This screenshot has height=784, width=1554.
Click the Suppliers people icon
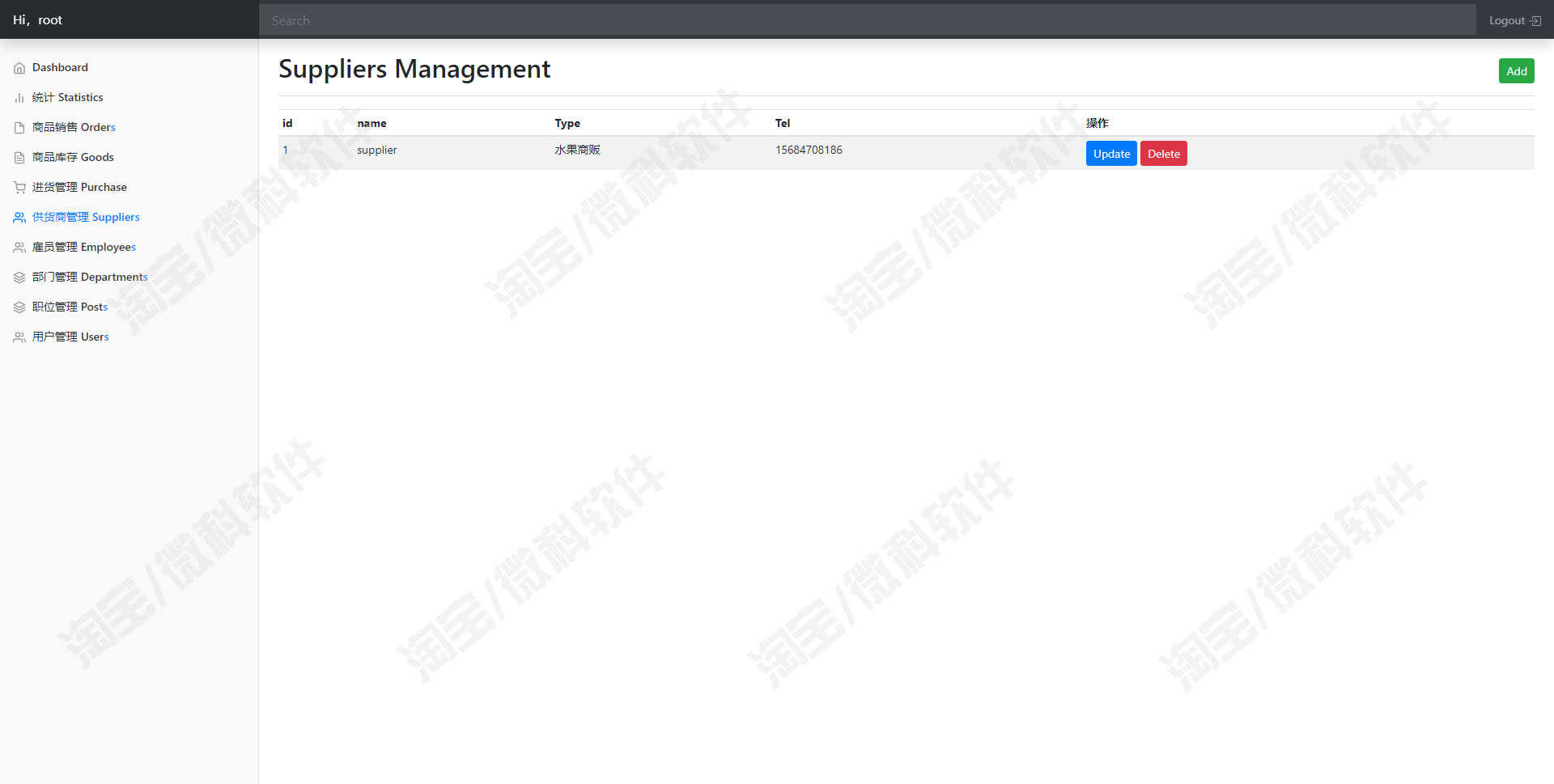point(19,218)
